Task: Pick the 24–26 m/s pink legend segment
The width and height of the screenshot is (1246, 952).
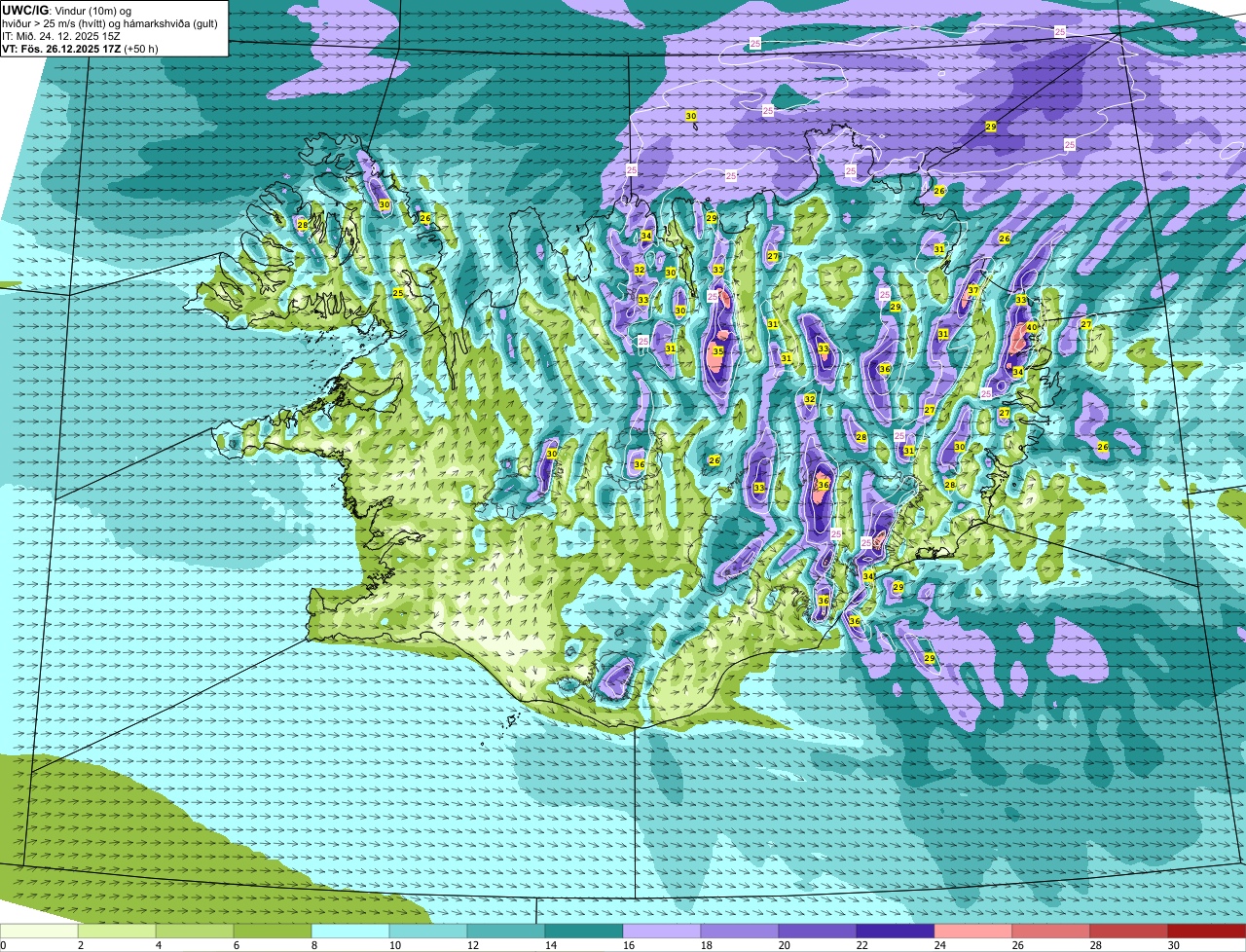Action: pos(973,931)
